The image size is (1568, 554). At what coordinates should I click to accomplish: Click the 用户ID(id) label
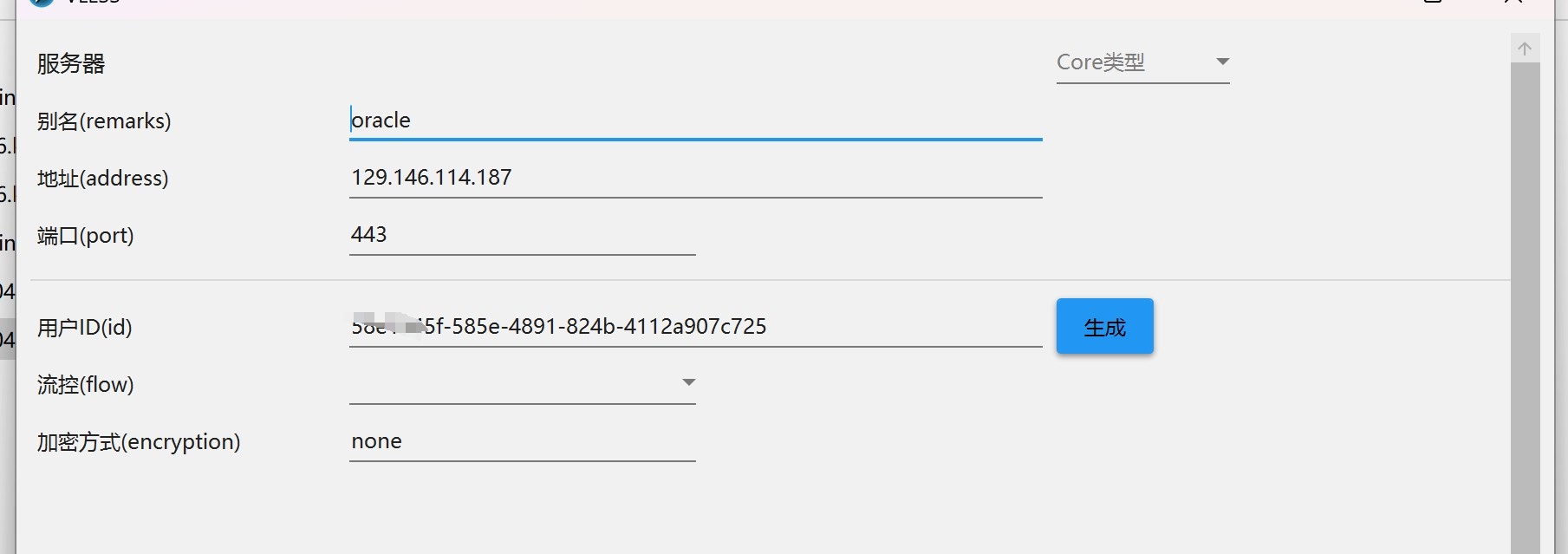84,328
